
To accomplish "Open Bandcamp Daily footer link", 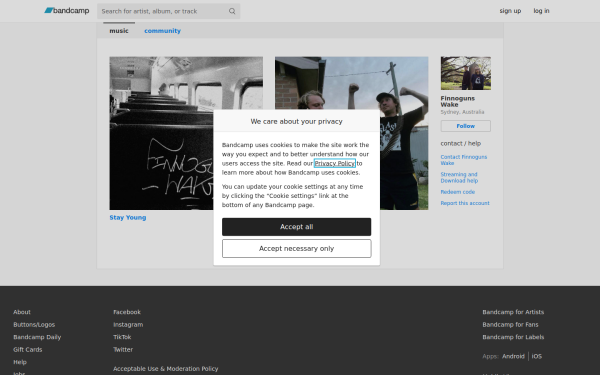I will [x=37, y=337].
